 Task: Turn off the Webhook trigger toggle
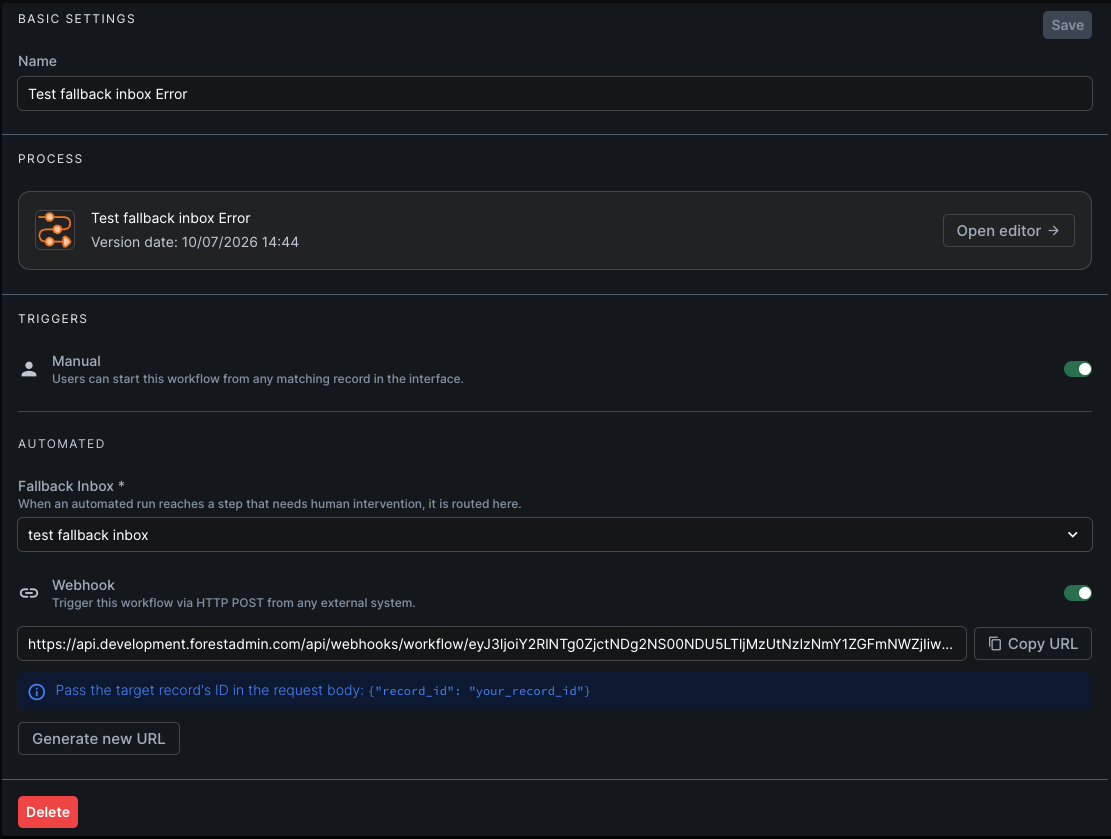1077,593
